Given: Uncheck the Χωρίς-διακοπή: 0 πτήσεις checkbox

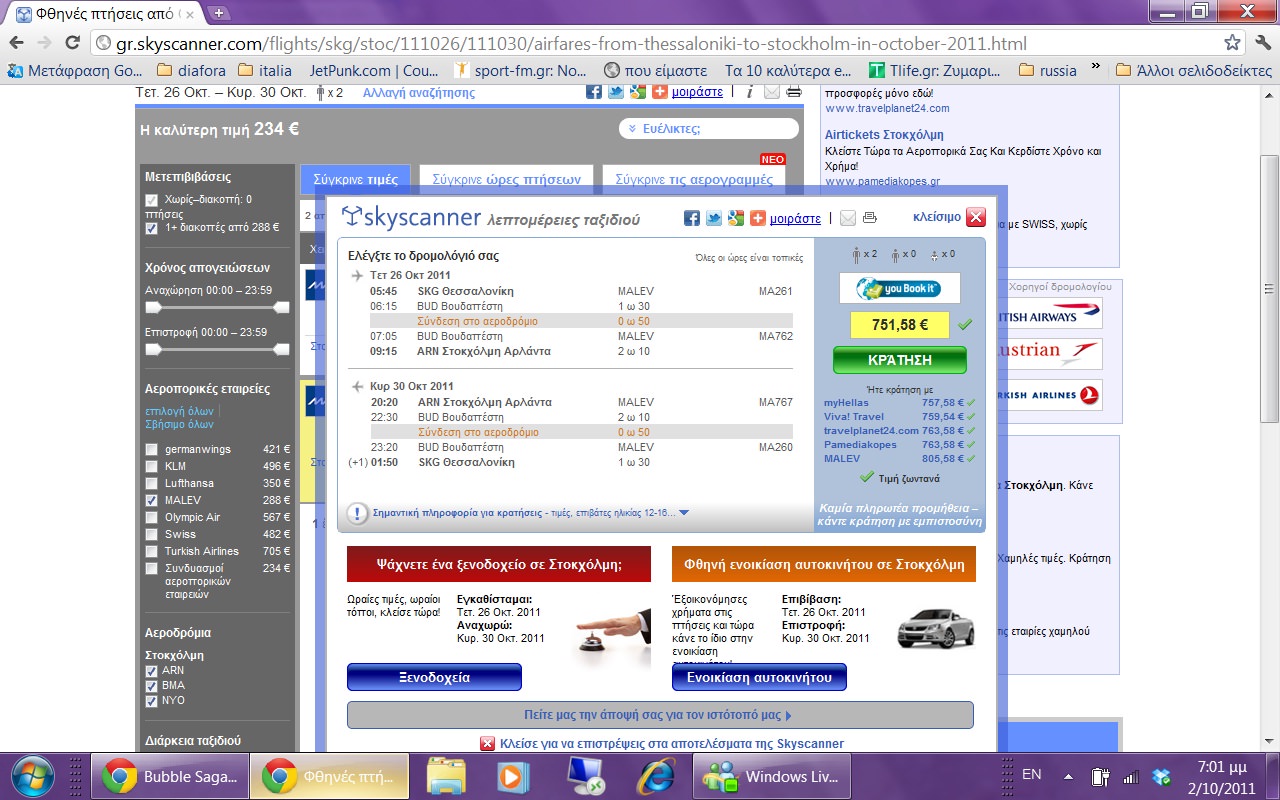Looking at the screenshot, I should (x=152, y=200).
